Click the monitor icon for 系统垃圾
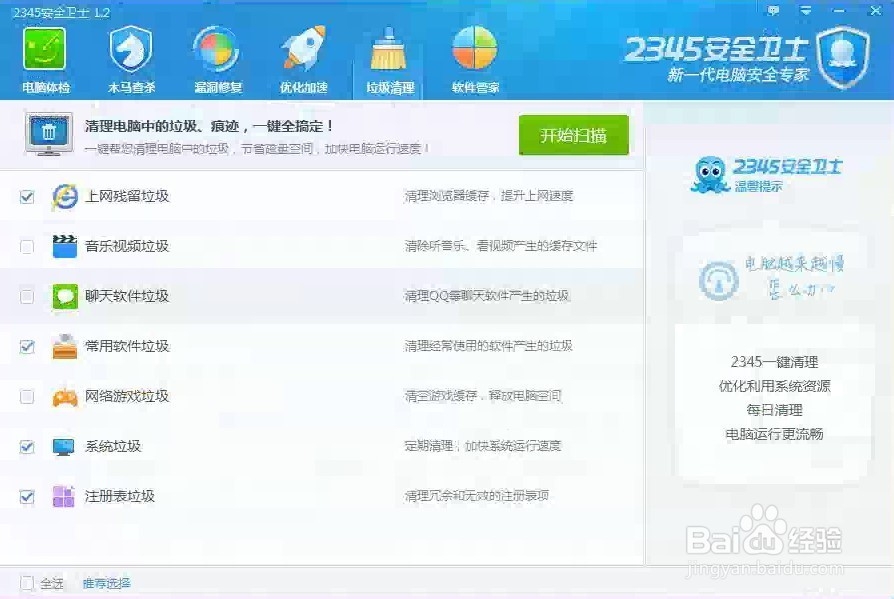Viewport: 894px width, 599px height. (63, 446)
